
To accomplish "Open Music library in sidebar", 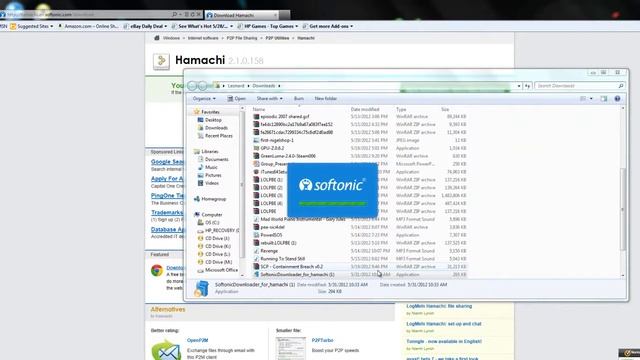I will [208, 167].
